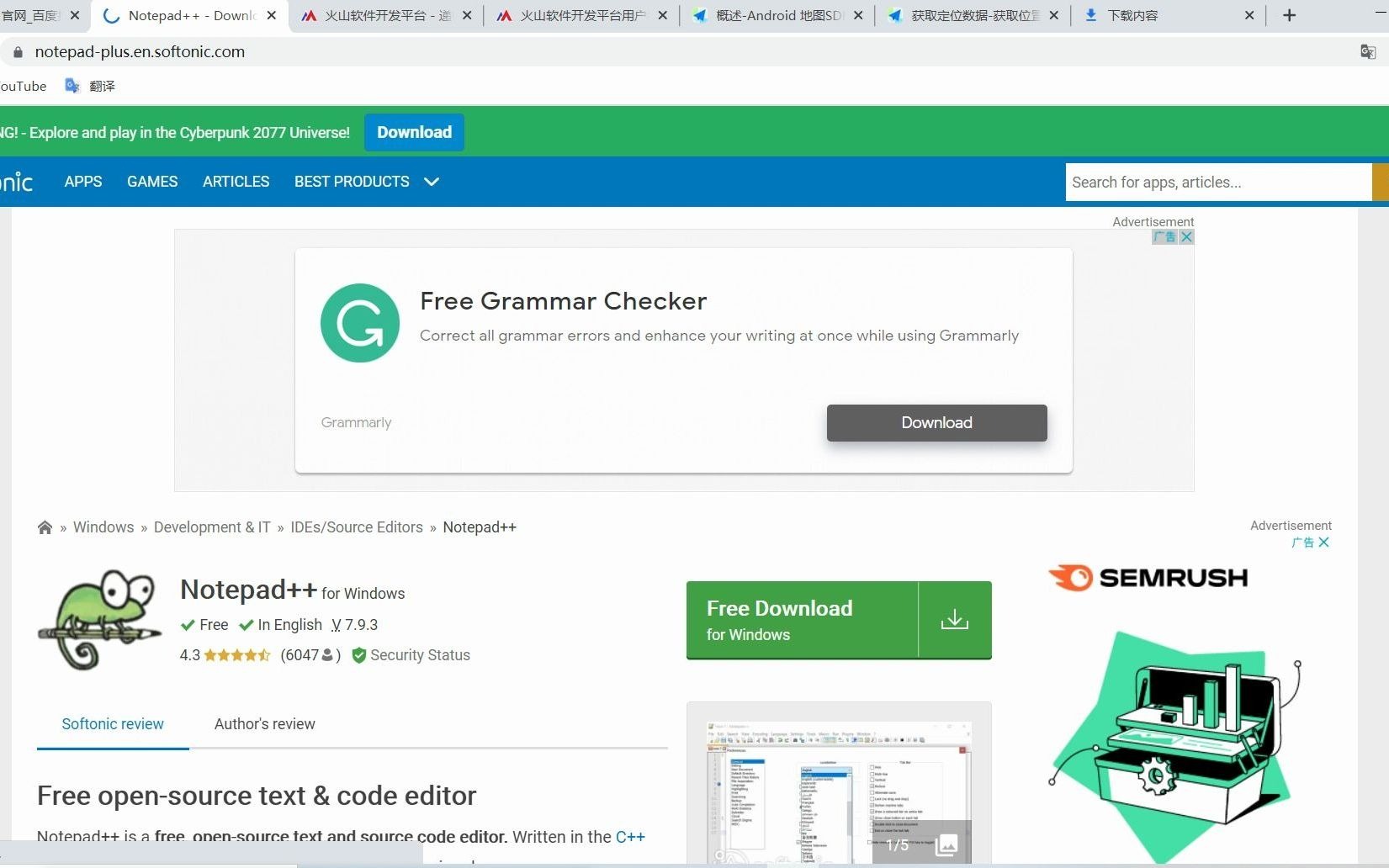
Task: Click the Grammarly G logo
Action: [360, 323]
